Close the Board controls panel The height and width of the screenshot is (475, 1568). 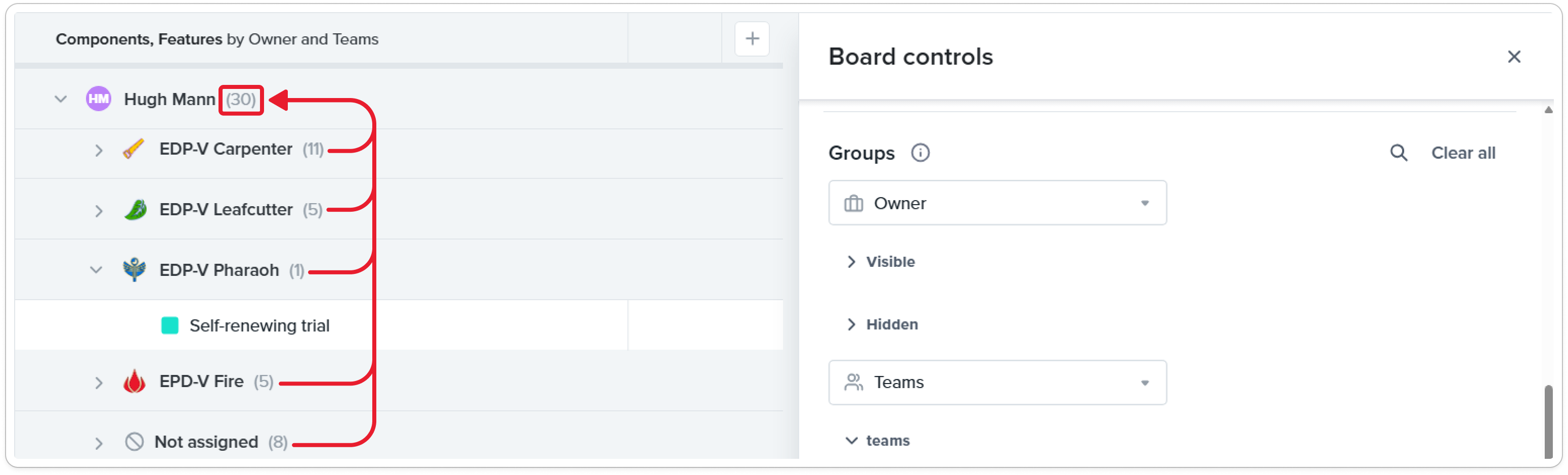tap(1514, 57)
